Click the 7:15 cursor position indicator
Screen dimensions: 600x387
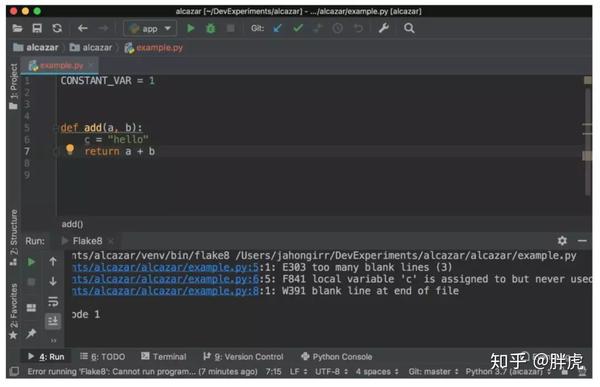(x=273, y=372)
